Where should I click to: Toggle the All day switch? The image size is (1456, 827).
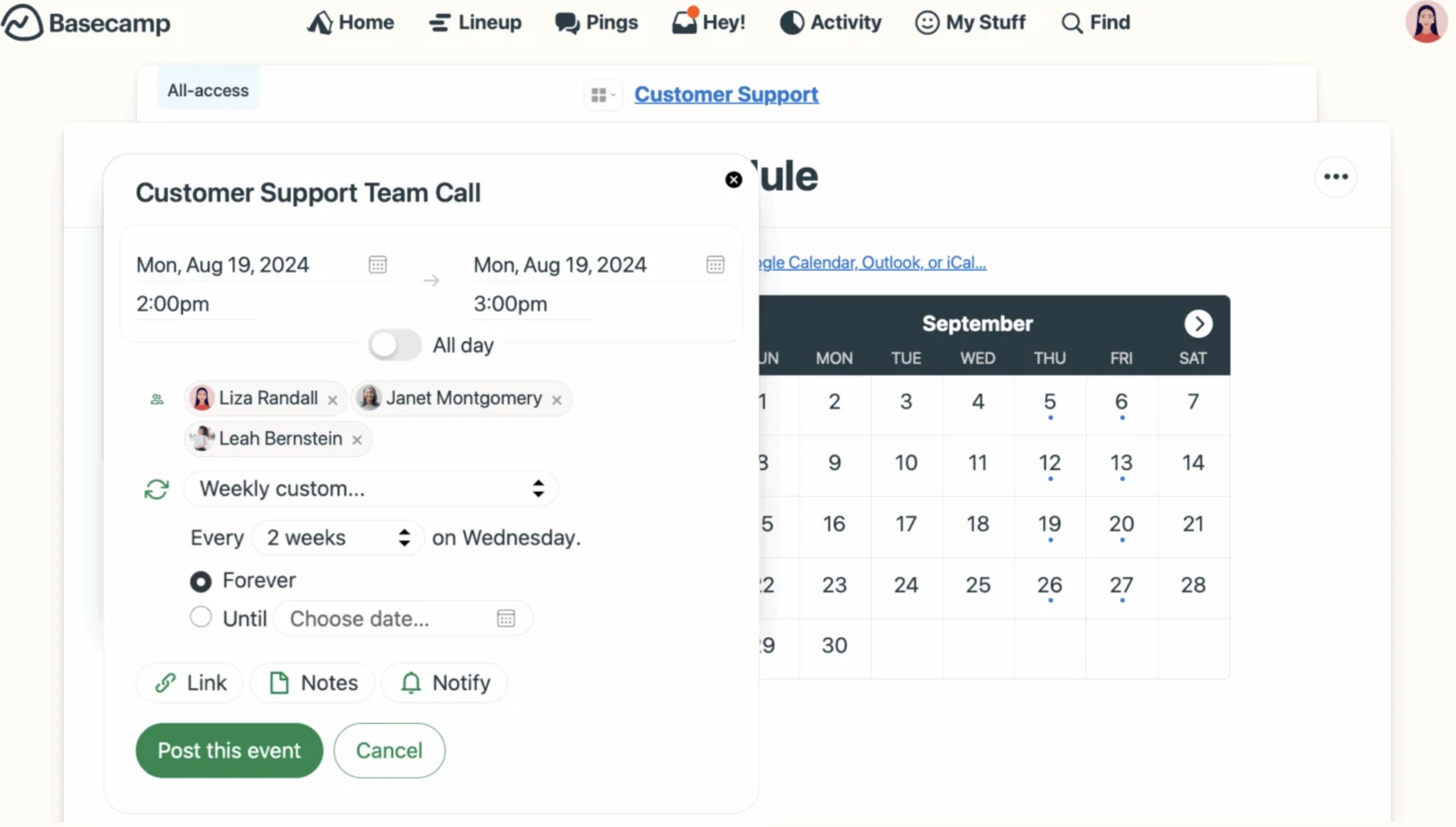pos(394,346)
